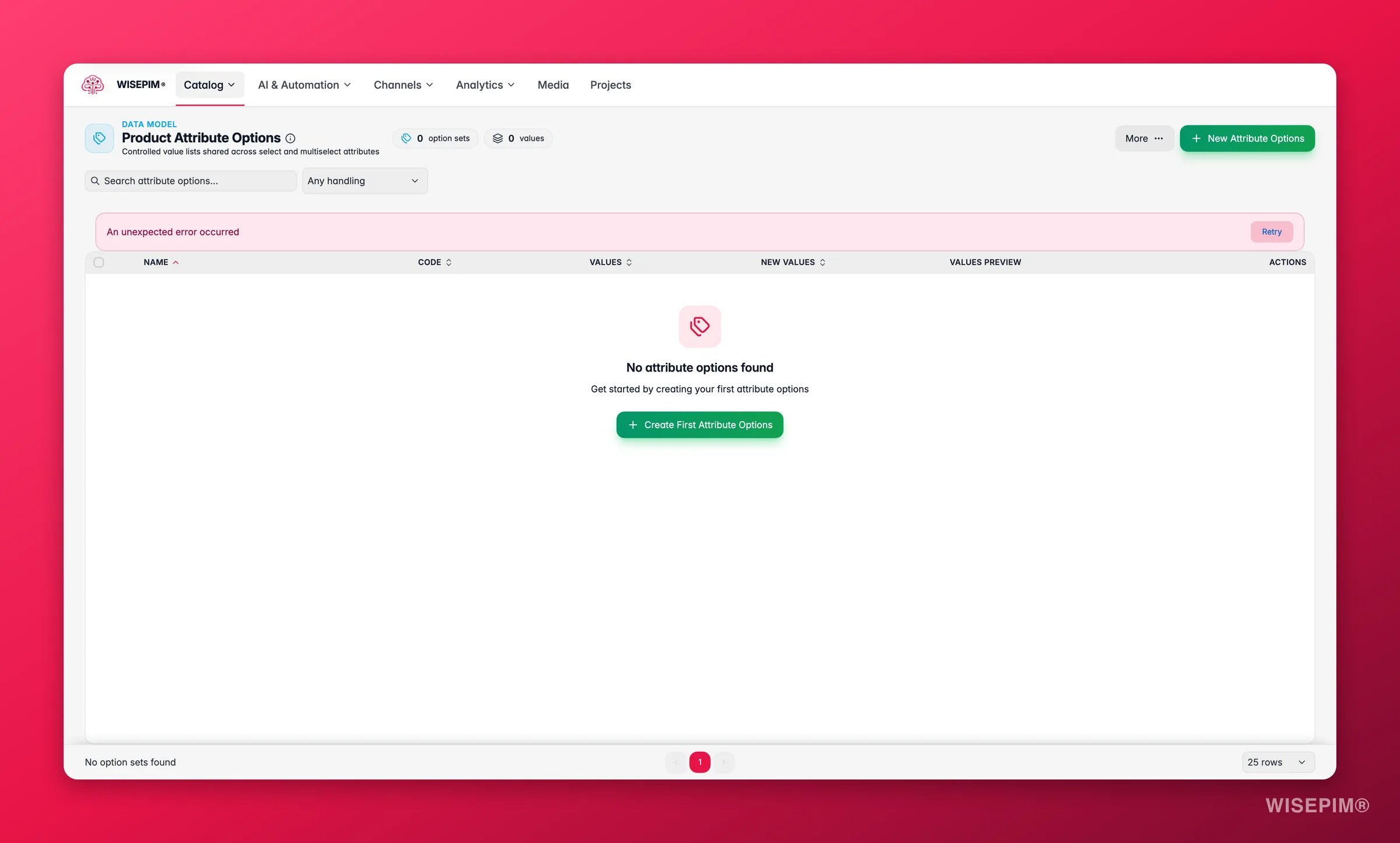The width and height of the screenshot is (1400, 843).
Task: Open the Channels dropdown
Action: click(x=403, y=85)
